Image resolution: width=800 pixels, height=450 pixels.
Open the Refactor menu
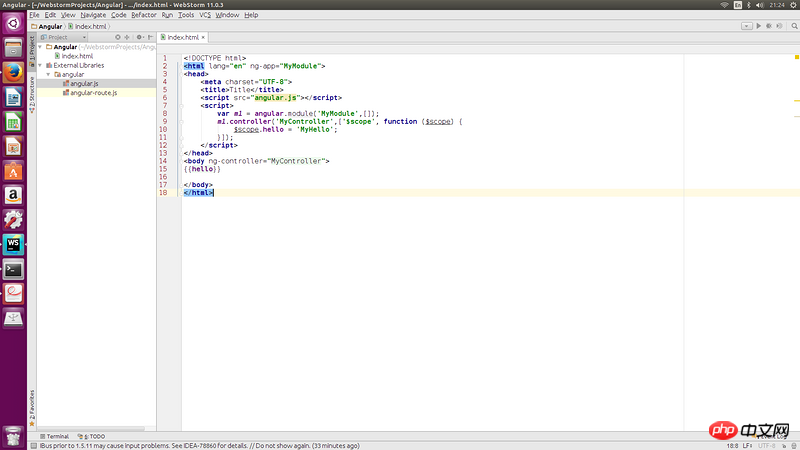(x=144, y=15)
